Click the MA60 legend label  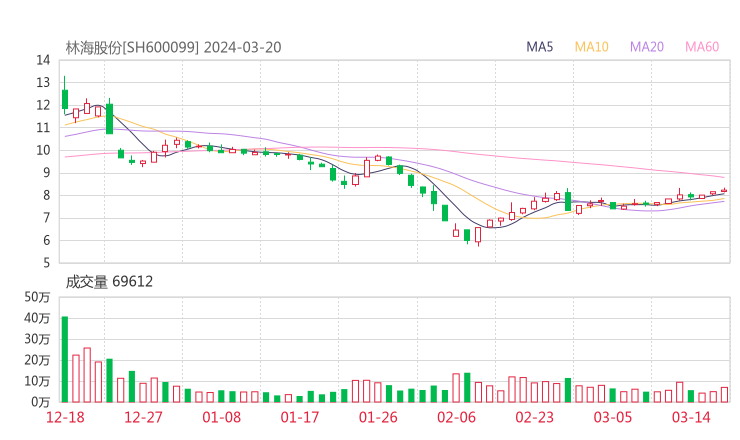(x=702, y=47)
